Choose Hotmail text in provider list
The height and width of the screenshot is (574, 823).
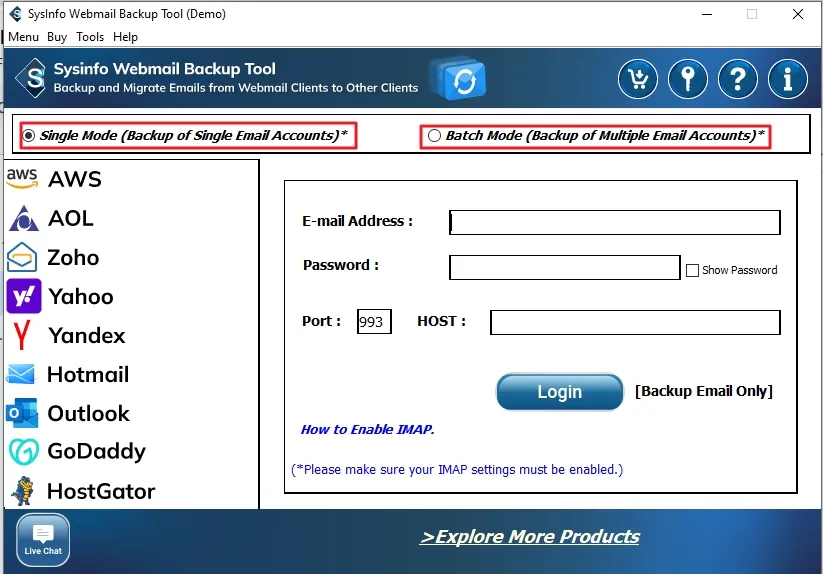(88, 375)
